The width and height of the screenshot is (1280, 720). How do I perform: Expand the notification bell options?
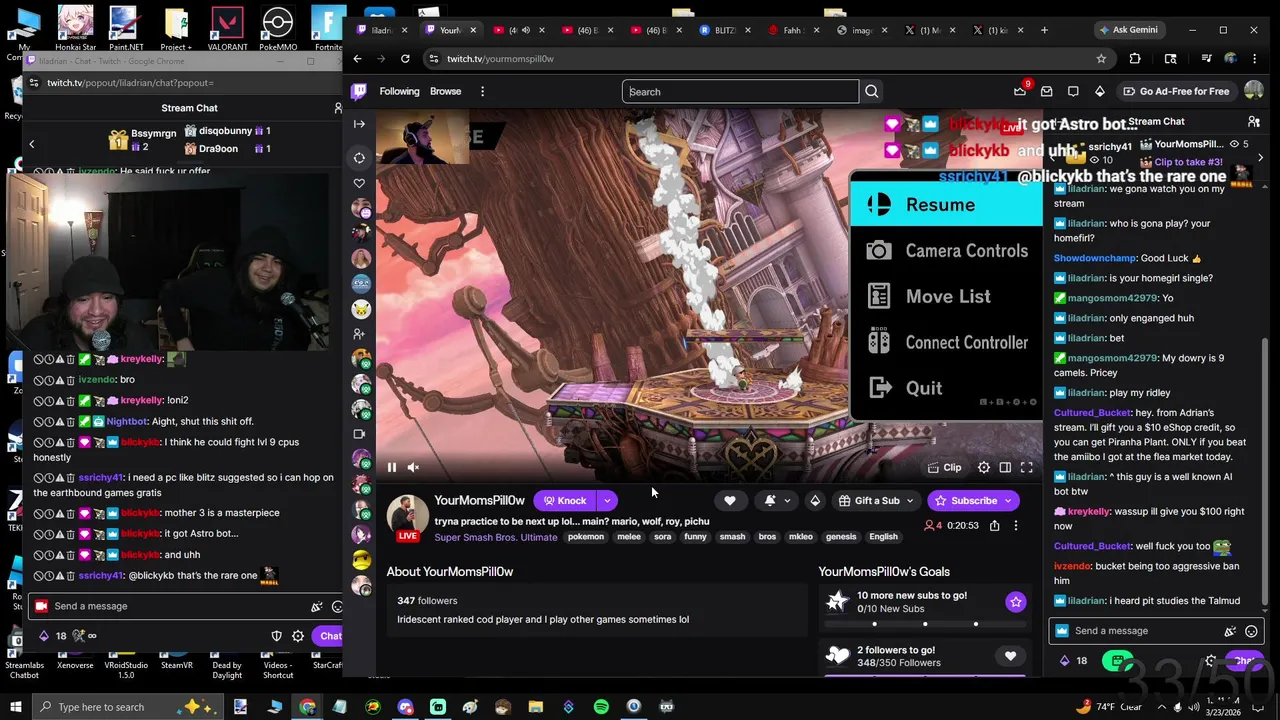pos(776,500)
